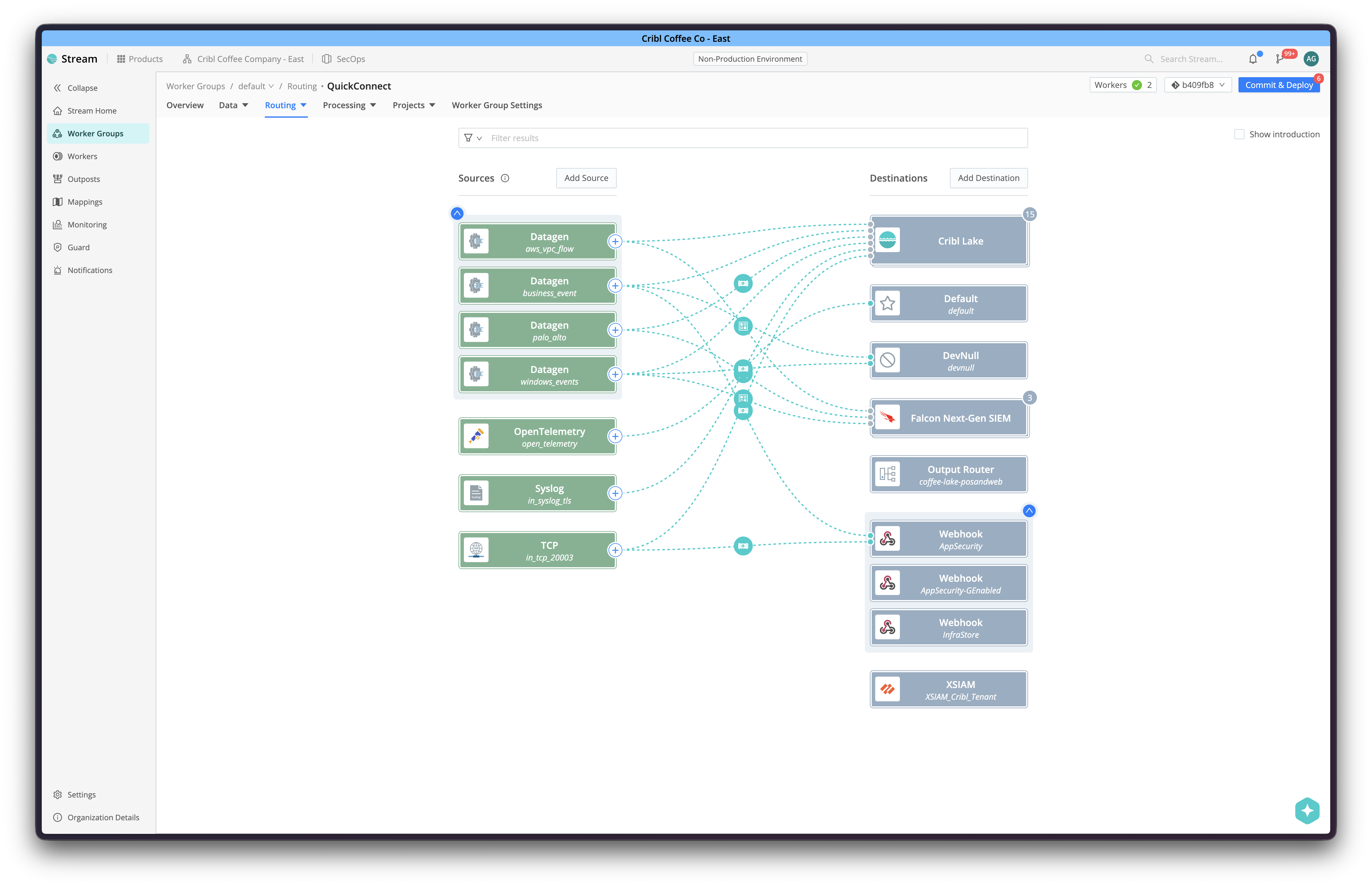Click the Filter results input field
The image size is (1372, 887).
pos(742,138)
